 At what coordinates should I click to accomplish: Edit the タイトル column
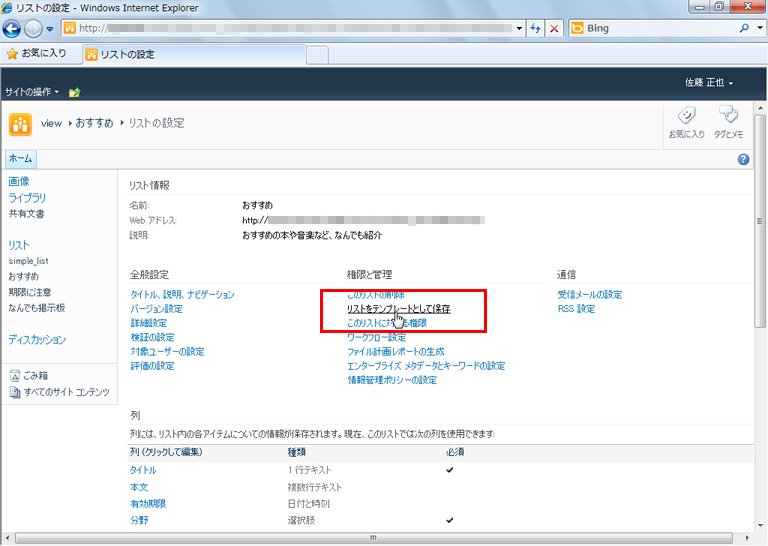[143, 470]
